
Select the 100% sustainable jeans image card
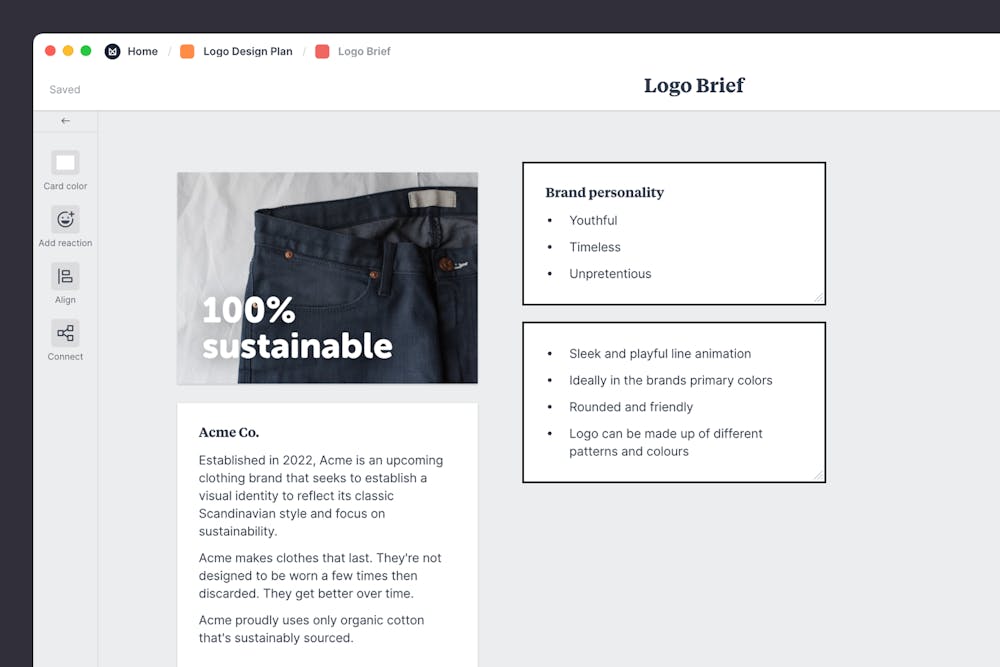click(327, 278)
